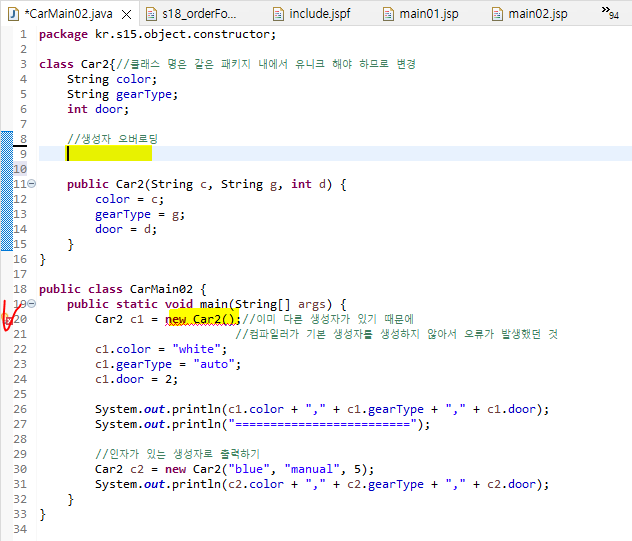
Task: Open the main01.jsp editor tab
Action: coord(429,14)
